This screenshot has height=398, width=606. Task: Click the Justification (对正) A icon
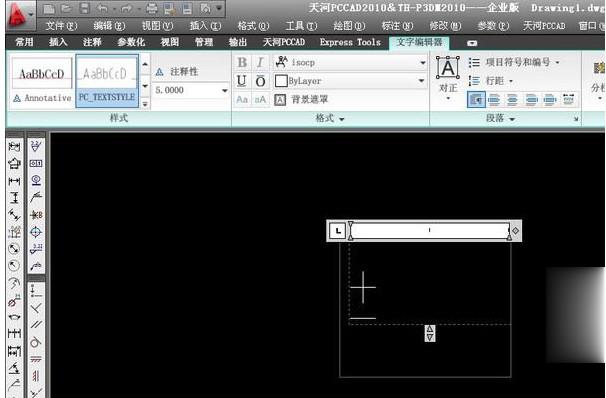pos(448,68)
